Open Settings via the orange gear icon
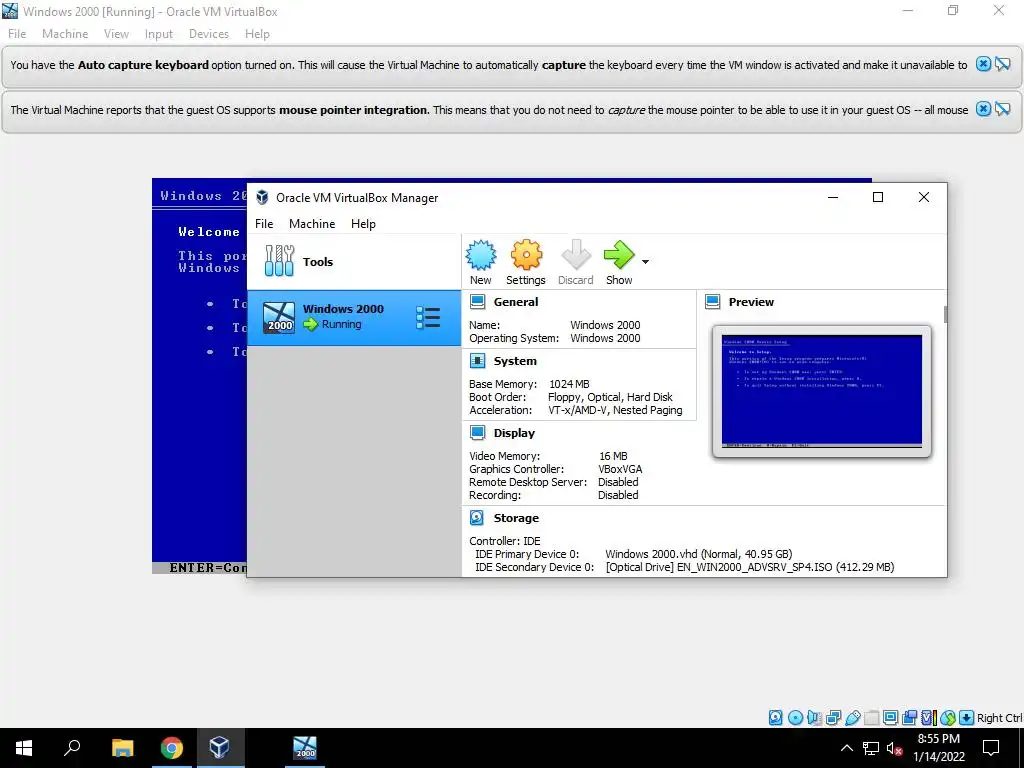This screenshot has height=768, width=1024. (526, 255)
